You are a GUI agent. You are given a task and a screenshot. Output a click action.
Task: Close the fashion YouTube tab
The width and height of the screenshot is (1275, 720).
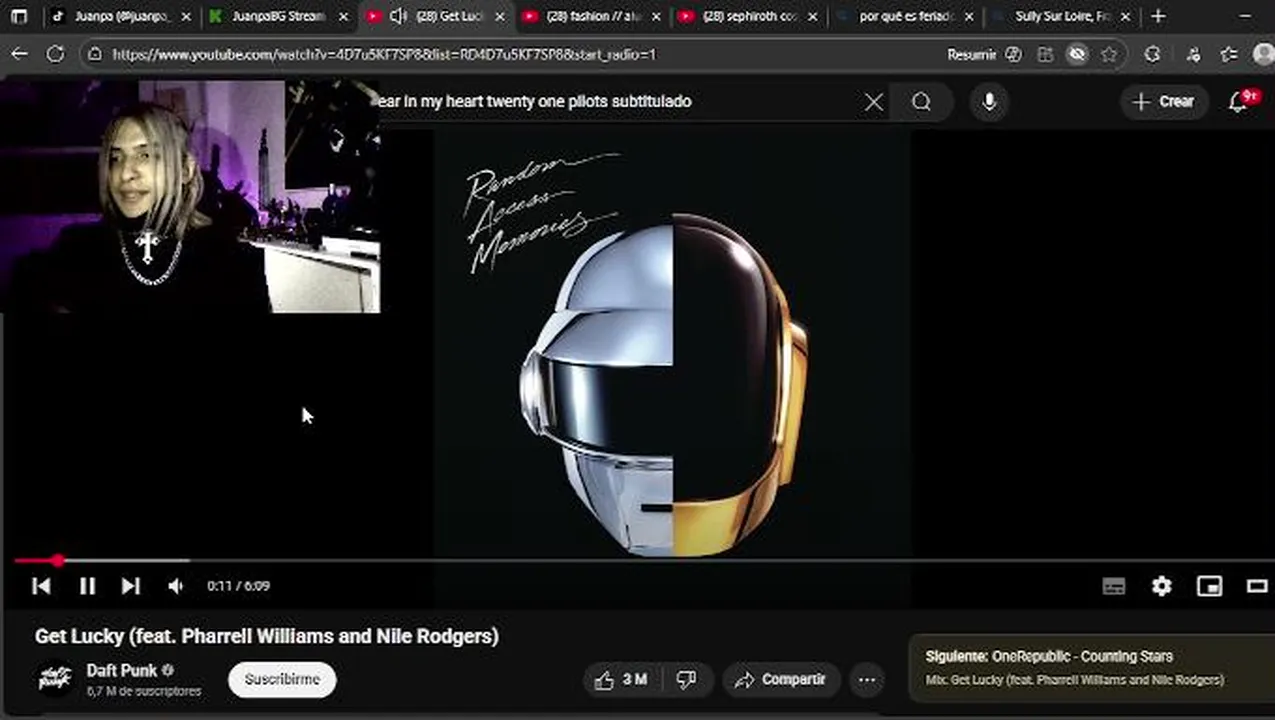click(x=656, y=16)
